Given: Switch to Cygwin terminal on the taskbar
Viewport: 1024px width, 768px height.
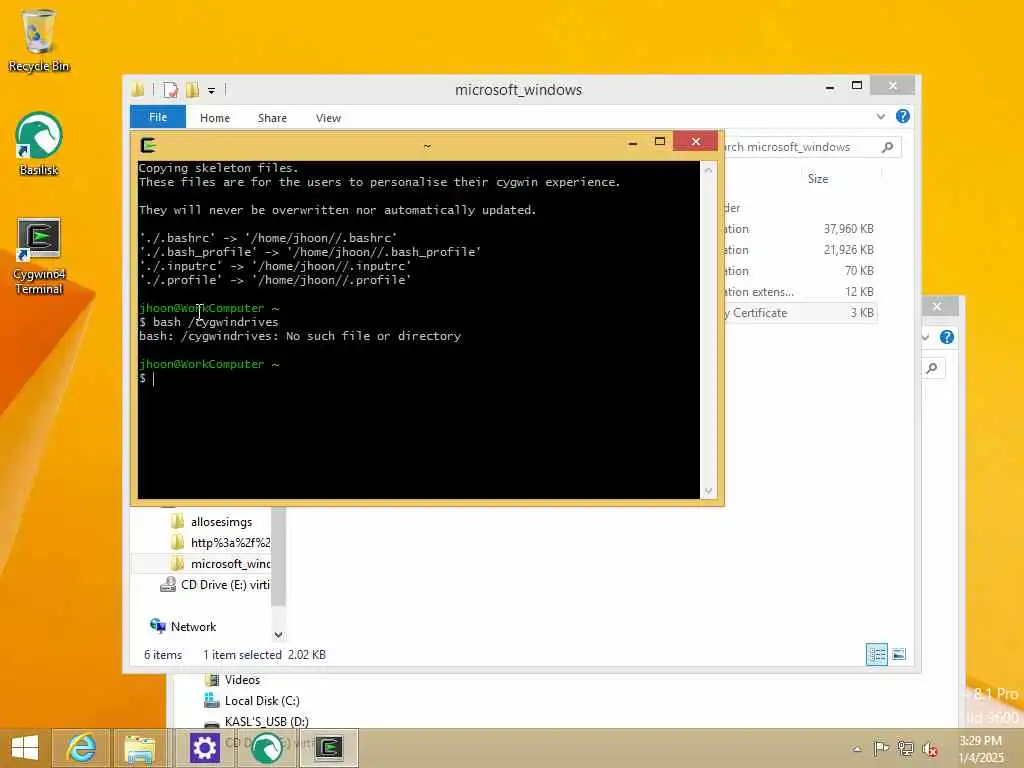Looking at the screenshot, I should (329, 748).
